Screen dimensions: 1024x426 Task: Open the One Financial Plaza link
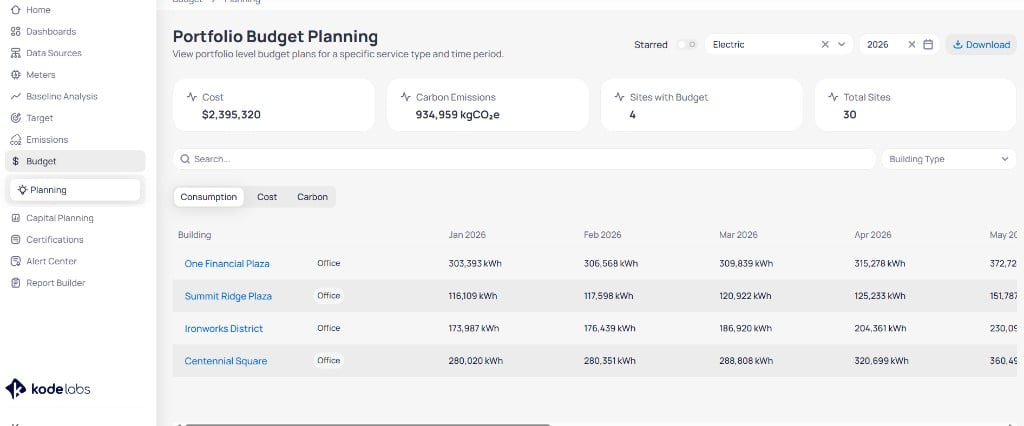point(227,264)
